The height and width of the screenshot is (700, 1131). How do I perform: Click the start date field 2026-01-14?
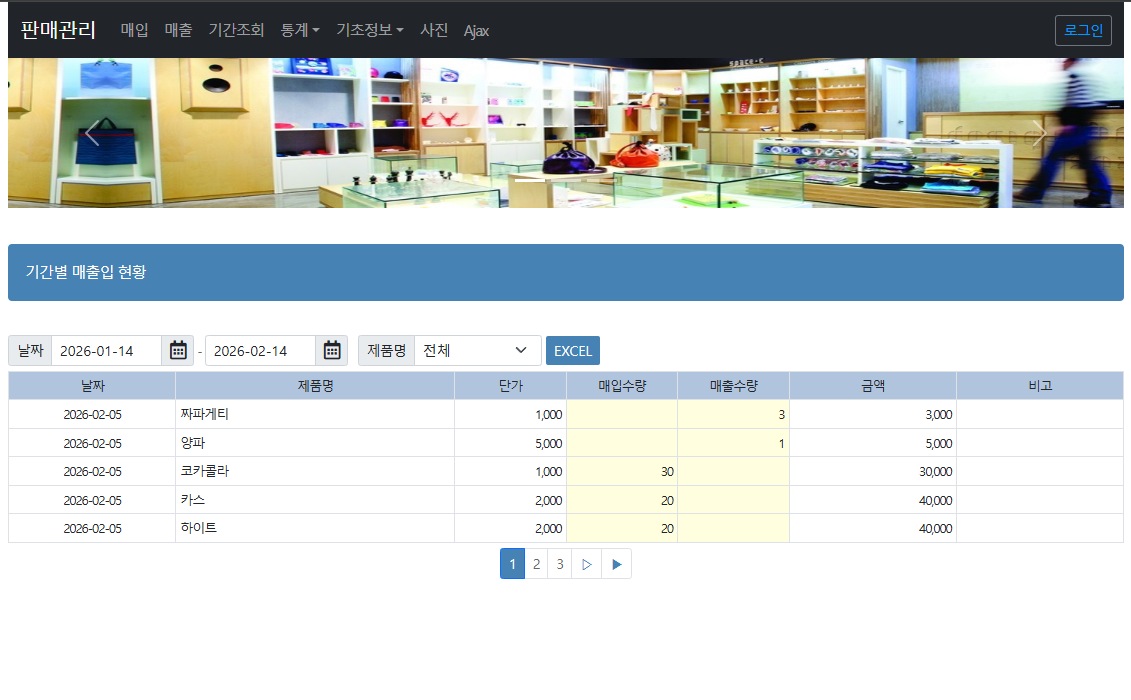click(106, 350)
